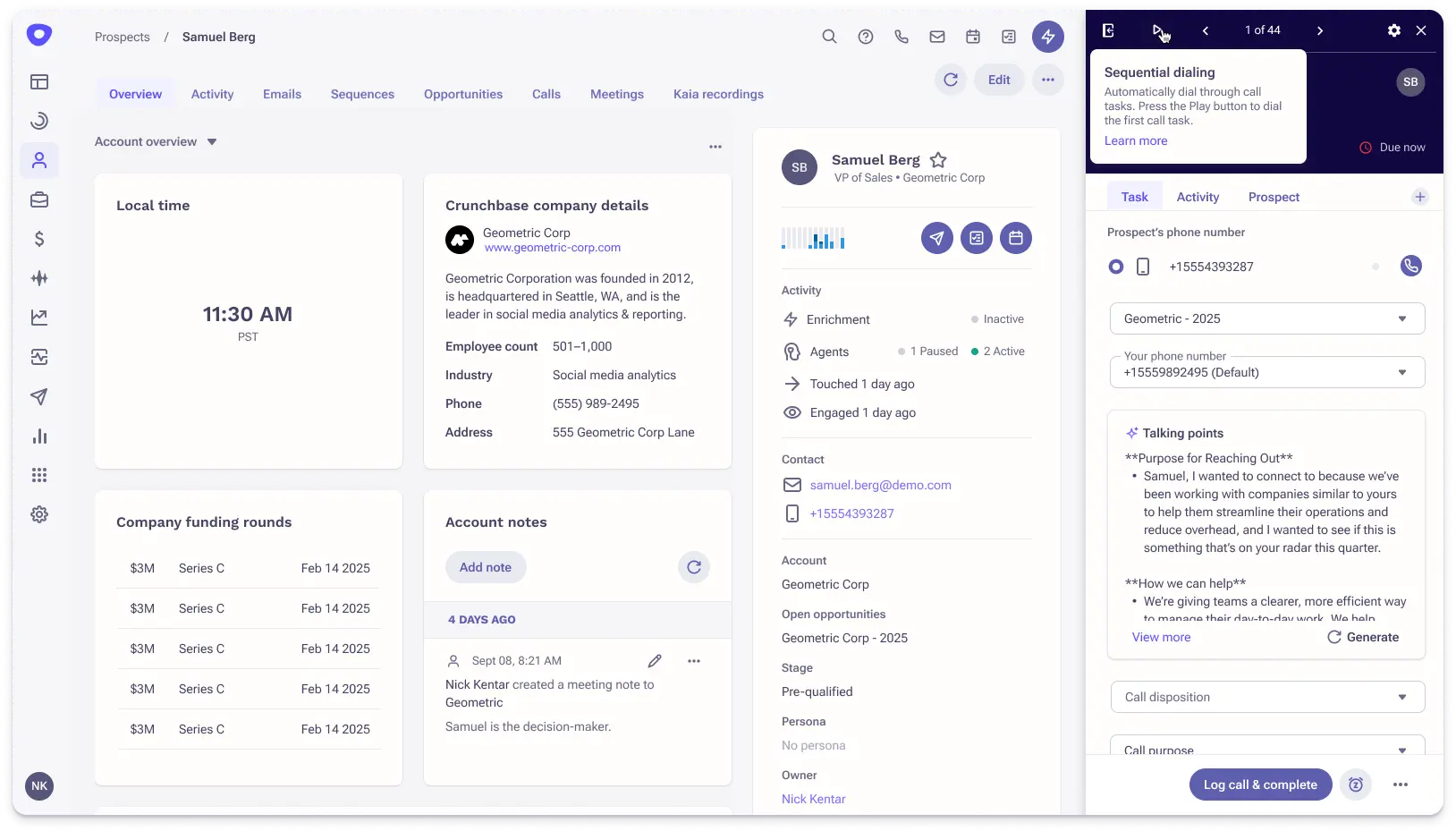Open the search magnifier in the top bar

pyautogui.click(x=829, y=37)
